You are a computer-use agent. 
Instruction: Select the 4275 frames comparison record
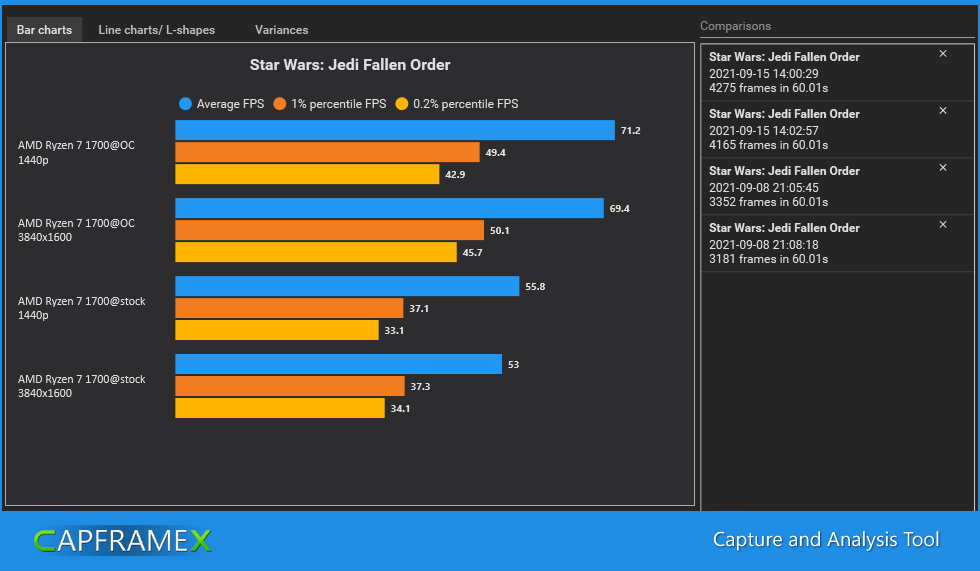tap(838, 72)
